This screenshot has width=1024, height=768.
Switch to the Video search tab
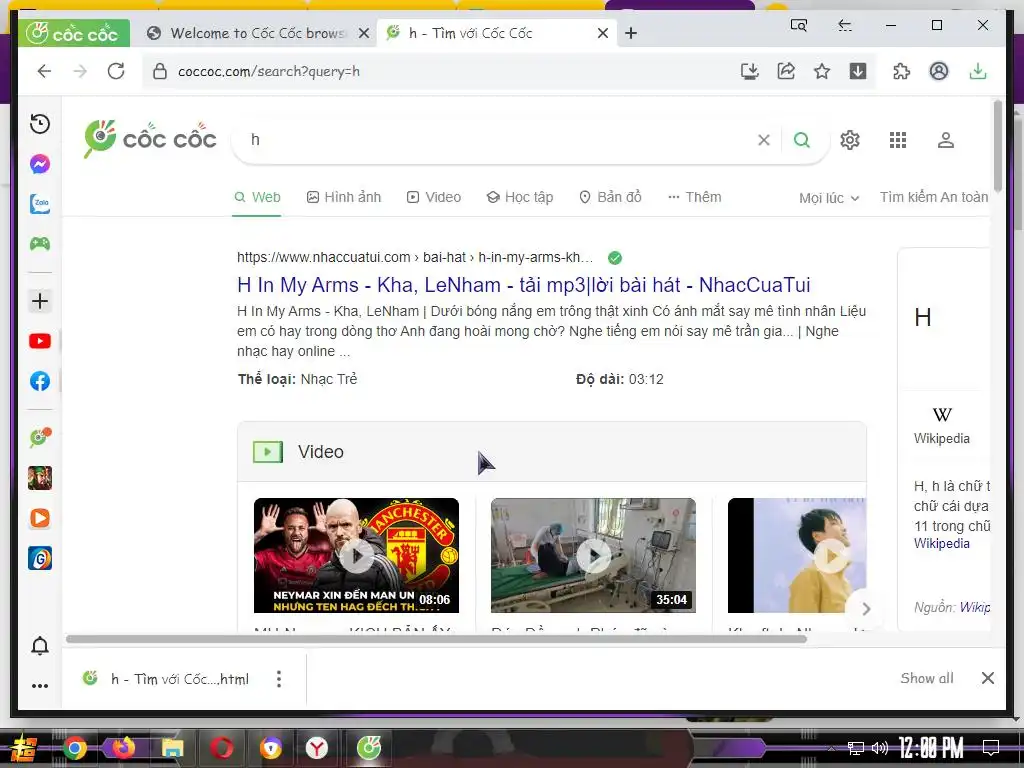pyautogui.click(x=434, y=197)
